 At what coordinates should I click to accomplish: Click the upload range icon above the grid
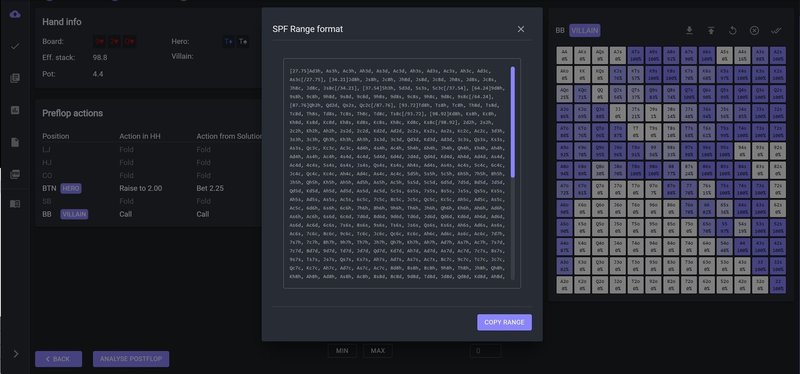711,31
